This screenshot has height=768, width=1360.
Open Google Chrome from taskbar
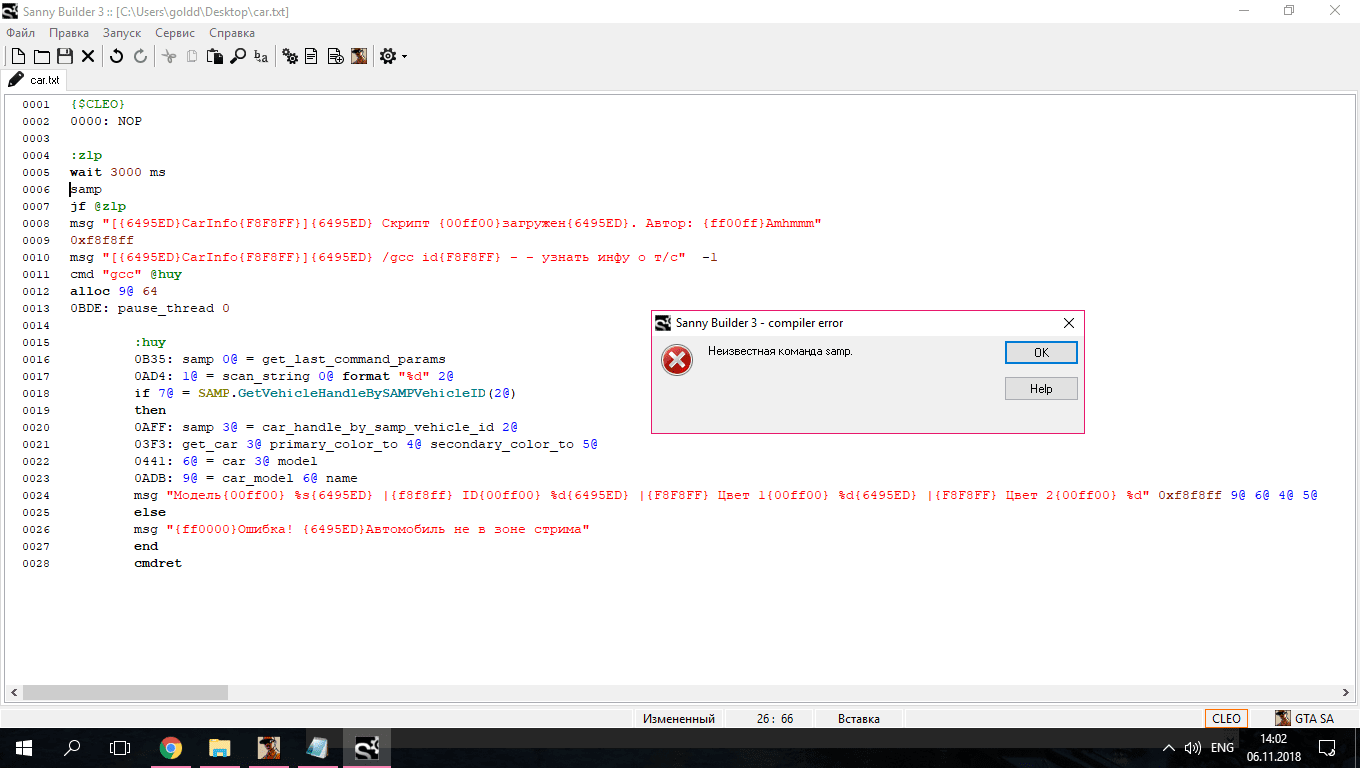(171, 747)
